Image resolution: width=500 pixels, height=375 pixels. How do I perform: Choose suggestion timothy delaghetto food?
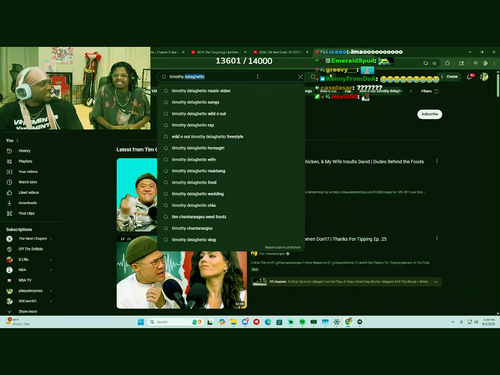click(x=231, y=182)
